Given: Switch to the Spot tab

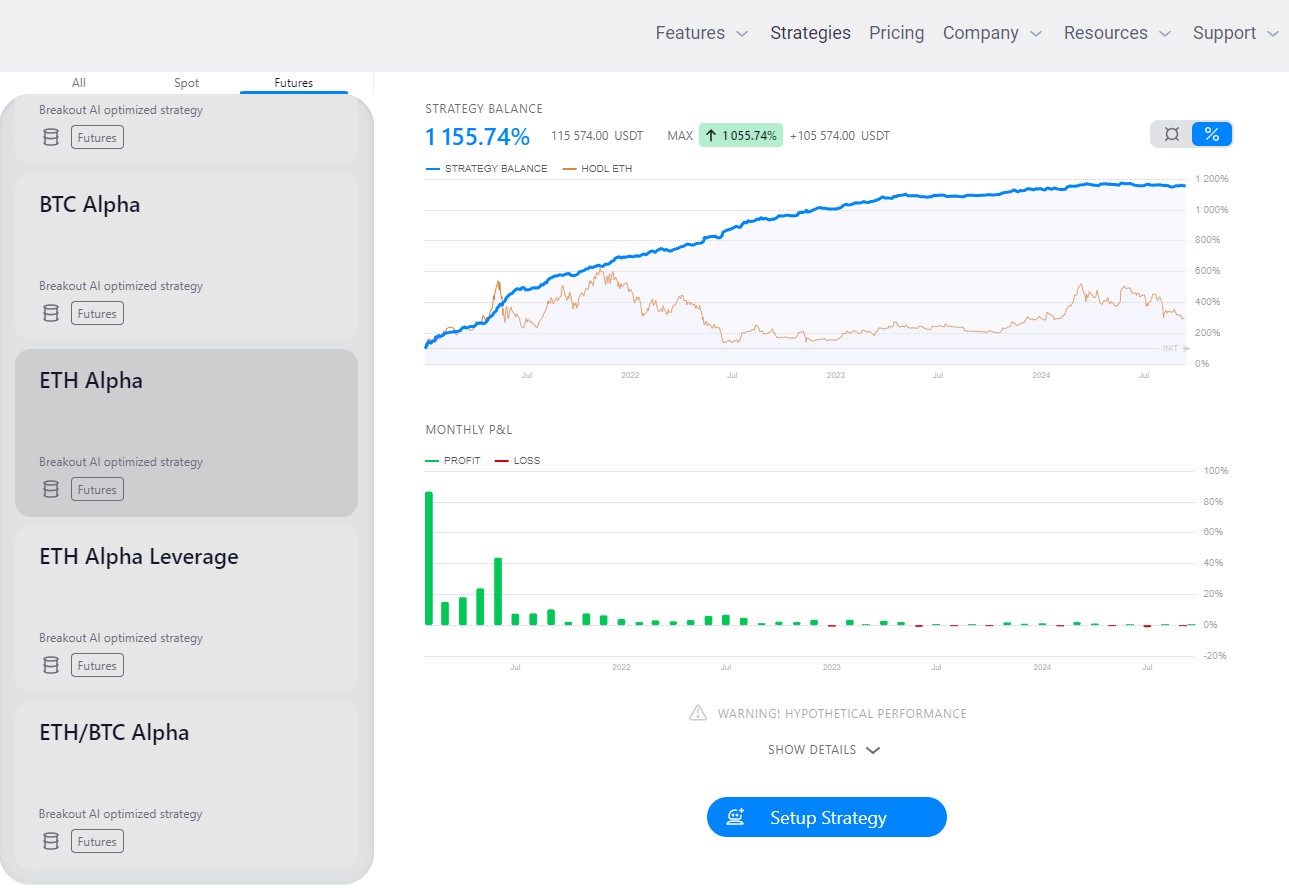Looking at the screenshot, I should click(x=187, y=83).
